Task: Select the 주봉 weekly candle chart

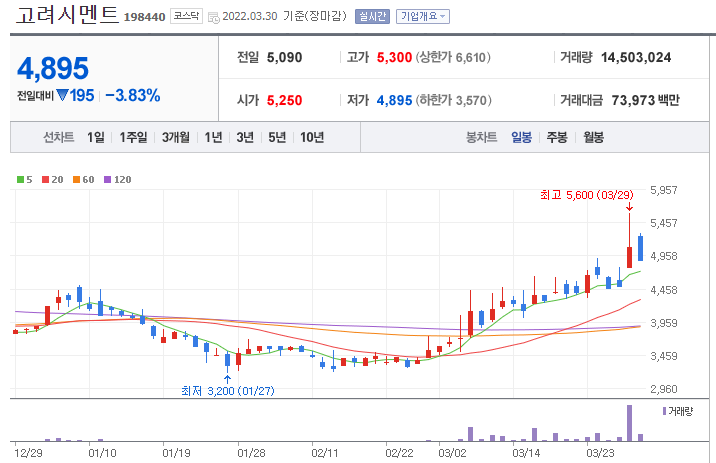Action: (x=557, y=137)
